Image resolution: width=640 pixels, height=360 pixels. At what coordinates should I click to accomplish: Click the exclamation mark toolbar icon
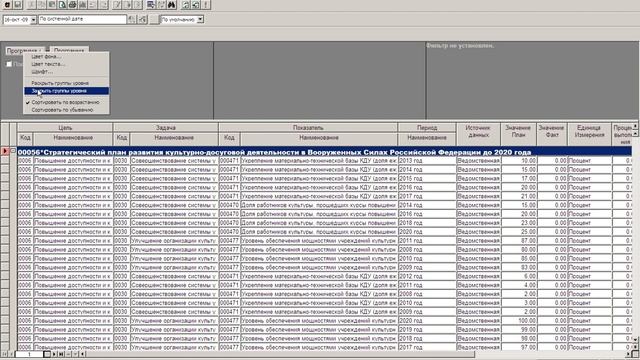(206, 5)
